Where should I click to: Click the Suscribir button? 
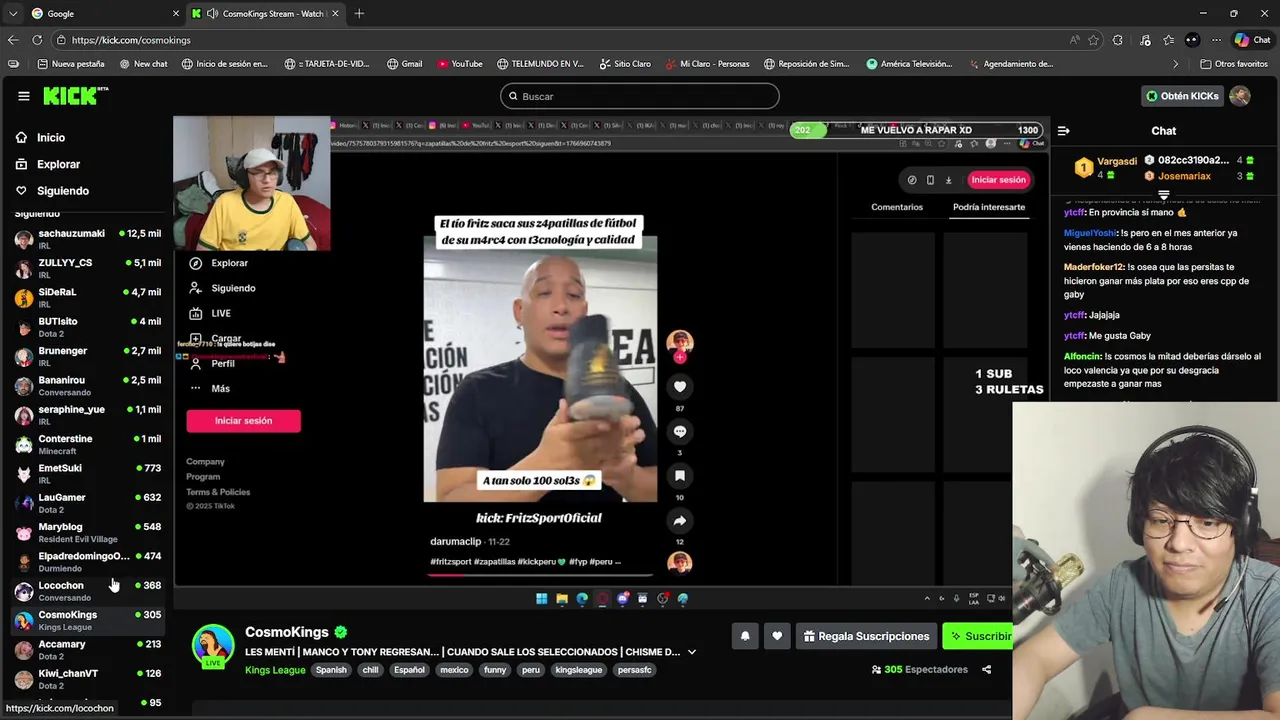coord(980,636)
